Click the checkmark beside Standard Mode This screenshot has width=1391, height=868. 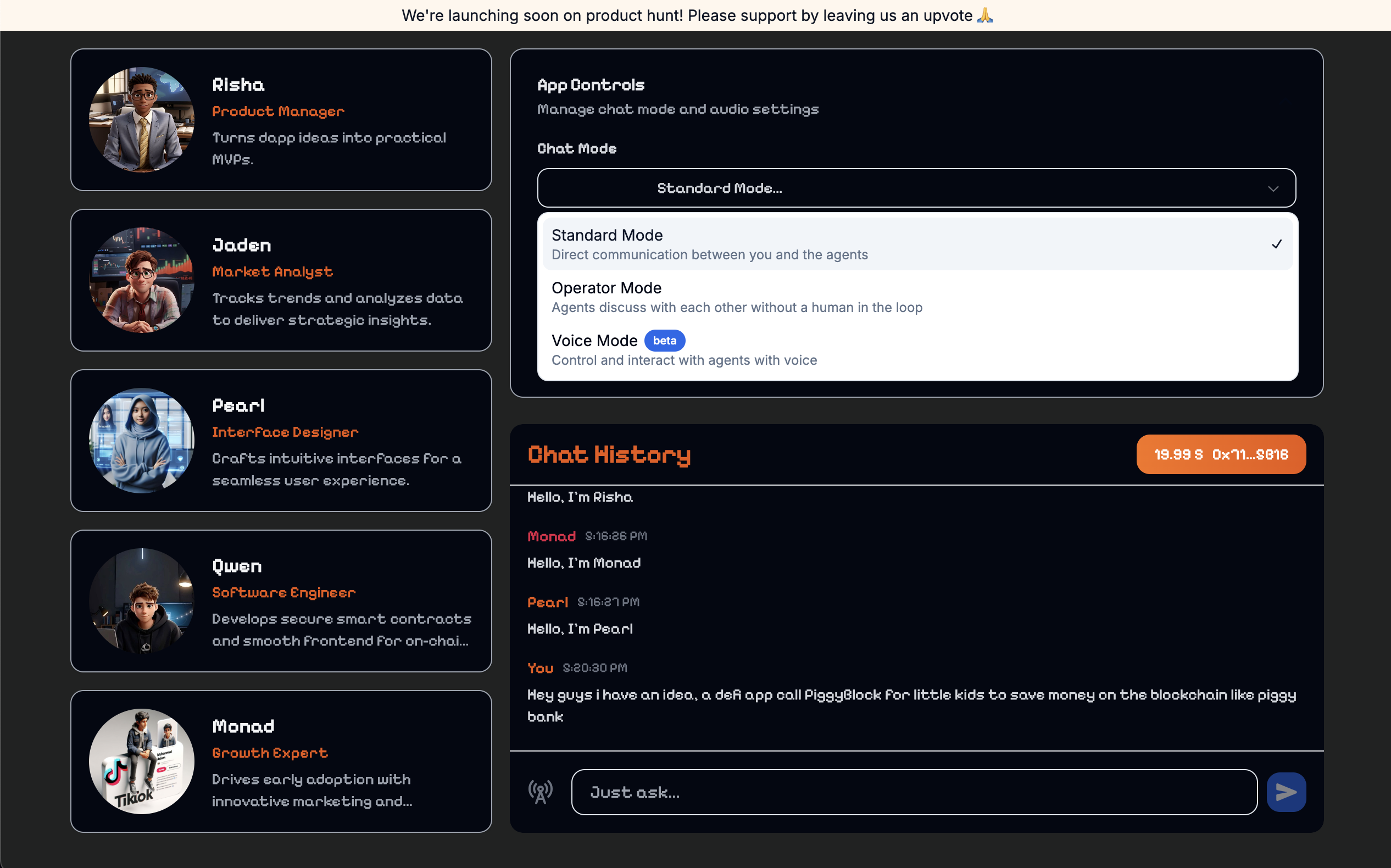click(x=1276, y=244)
